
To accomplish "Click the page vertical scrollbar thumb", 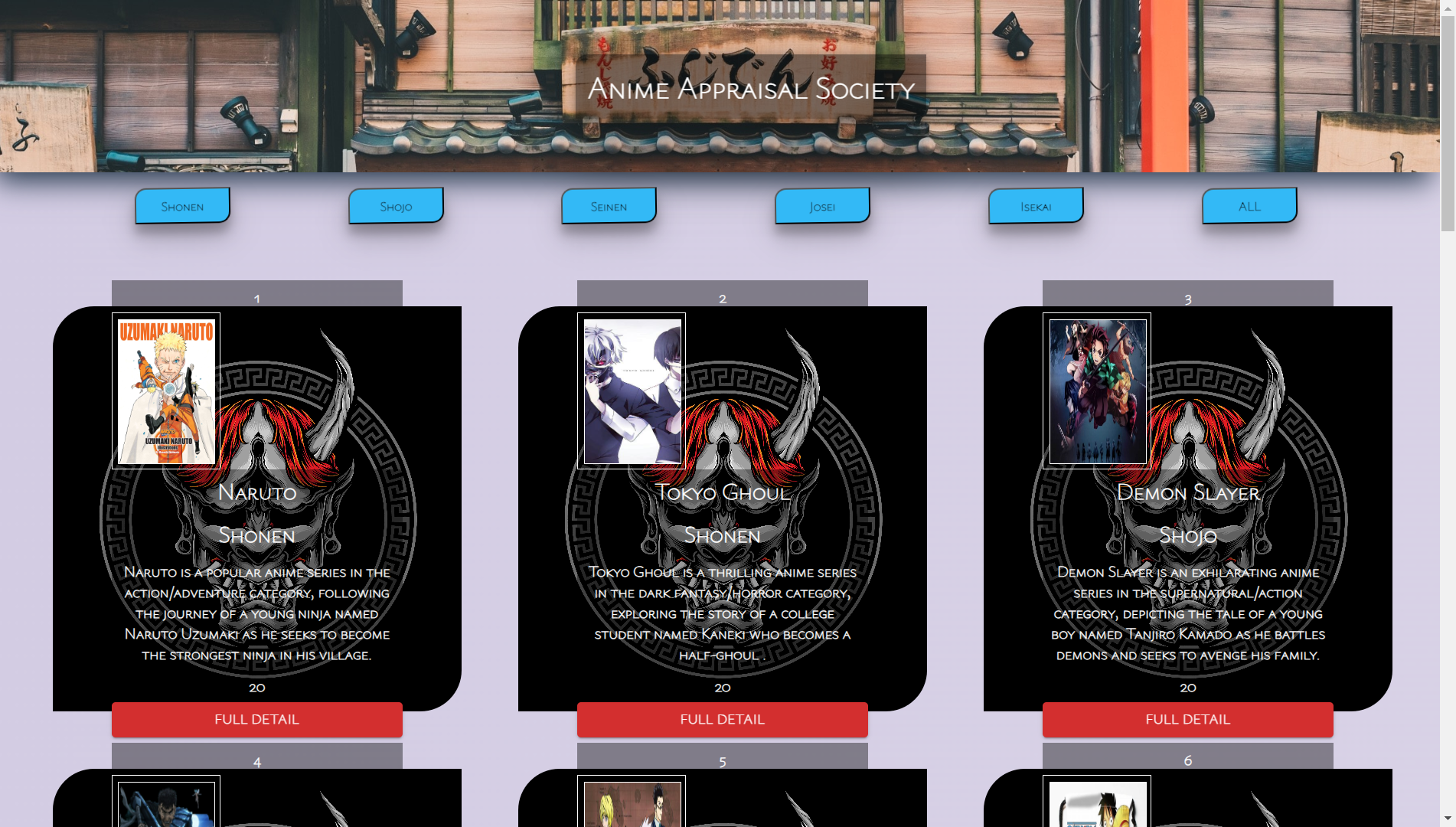I will [x=1448, y=123].
